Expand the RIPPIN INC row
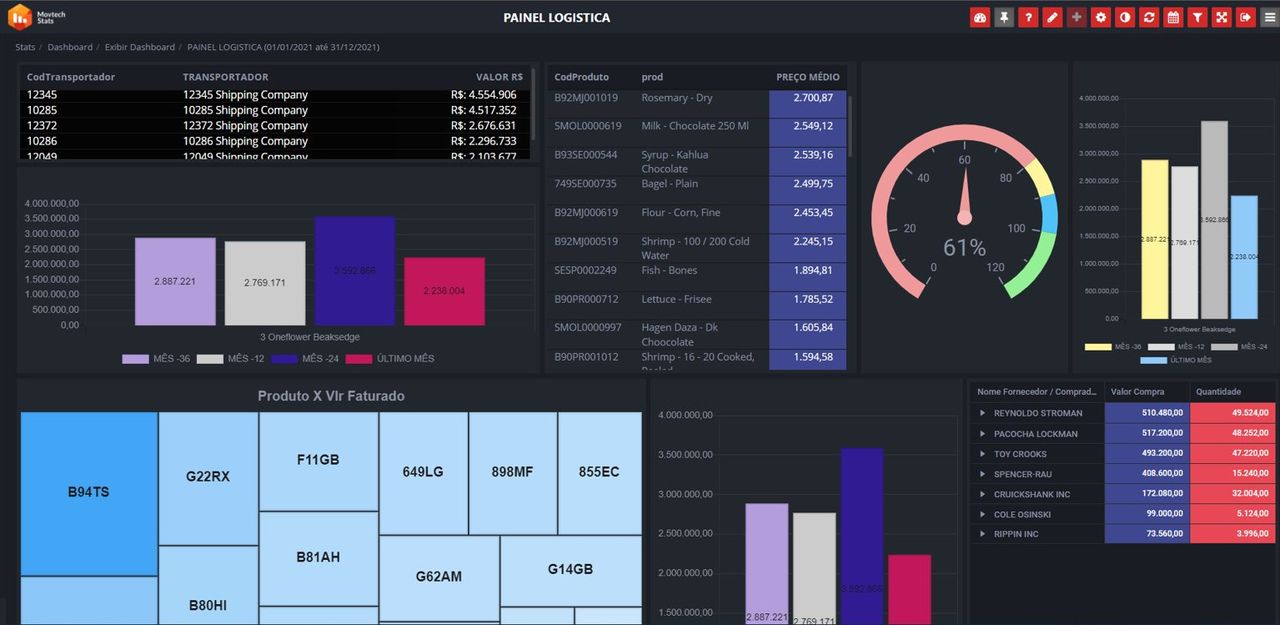The height and width of the screenshot is (625, 1280). tap(982, 533)
